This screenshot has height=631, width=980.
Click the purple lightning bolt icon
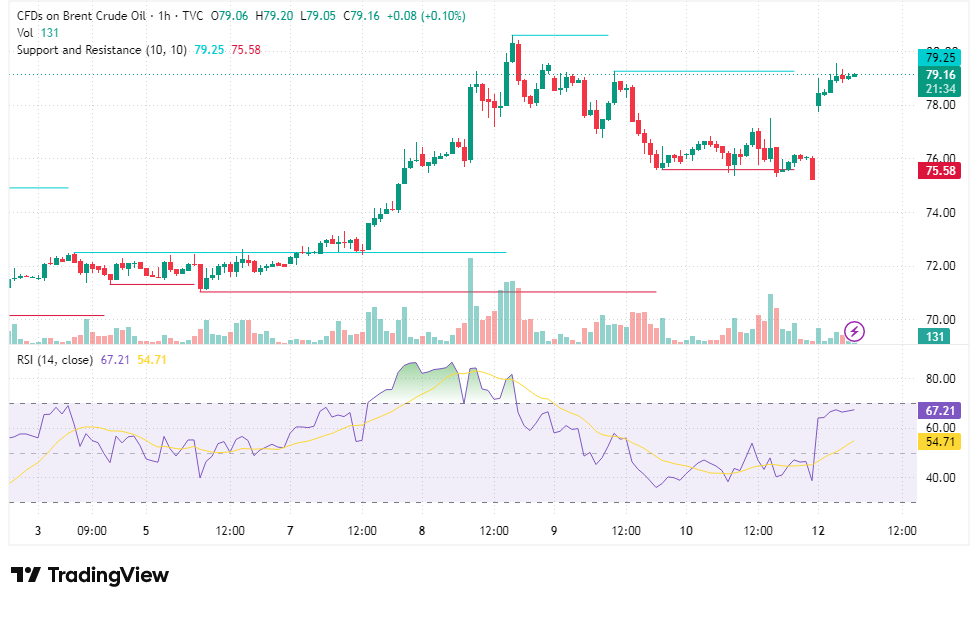[854, 332]
